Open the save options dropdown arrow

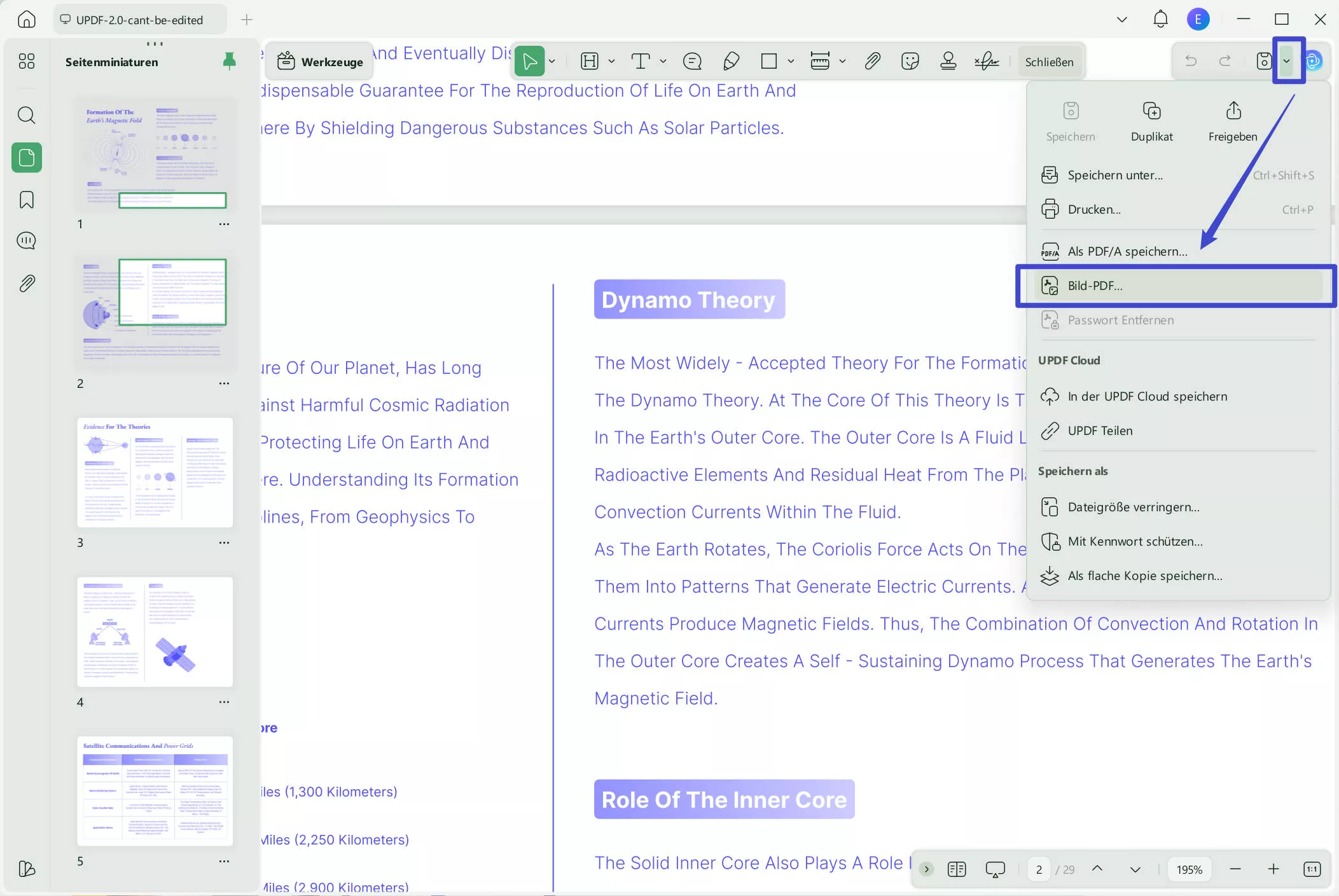pos(1286,61)
